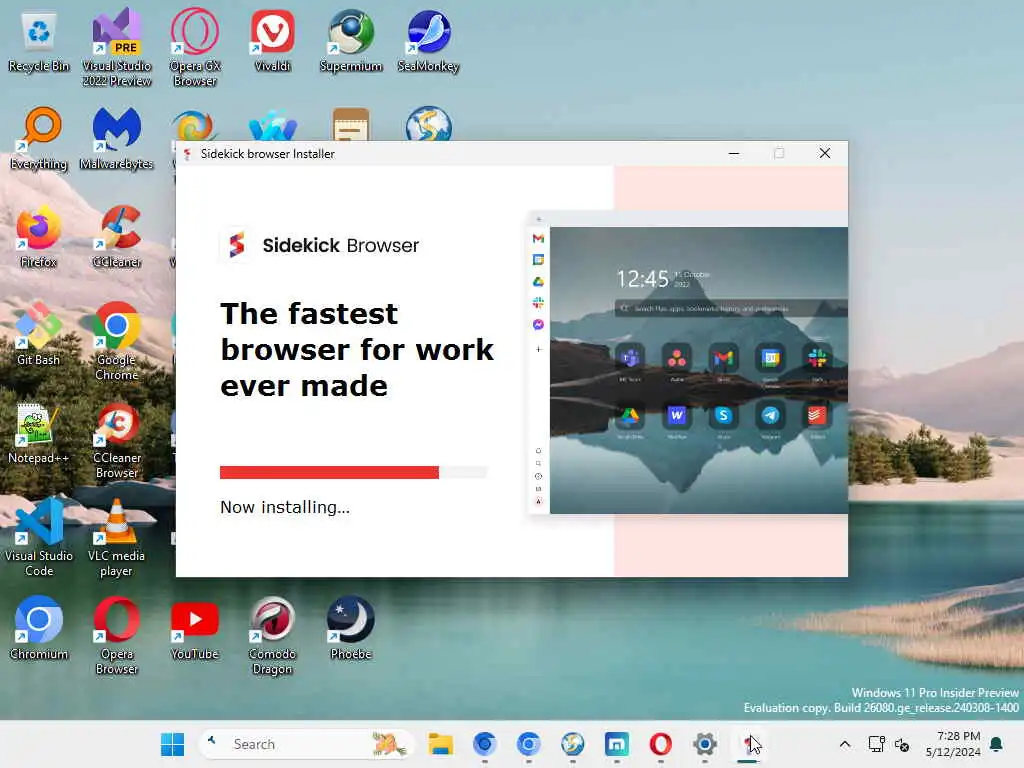Select the Visual Studio Code shortcut

point(39,537)
